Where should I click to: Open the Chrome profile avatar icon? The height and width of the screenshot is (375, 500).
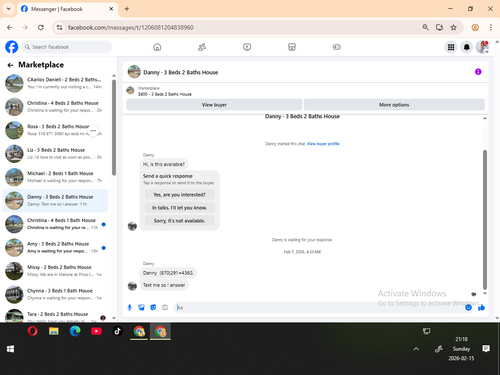click(x=475, y=27)
